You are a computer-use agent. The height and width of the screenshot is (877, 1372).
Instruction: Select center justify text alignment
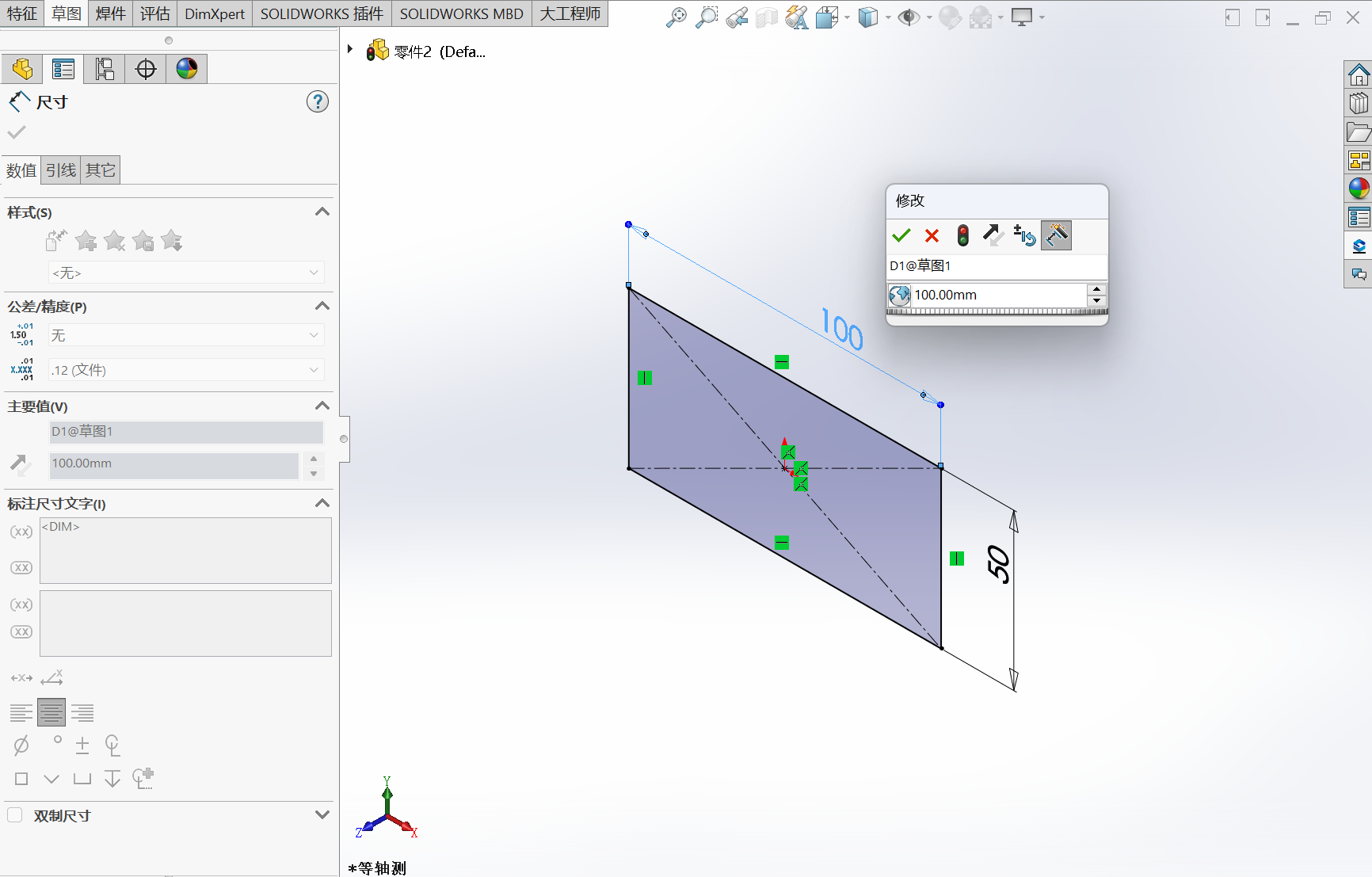(x=51, y=713)
